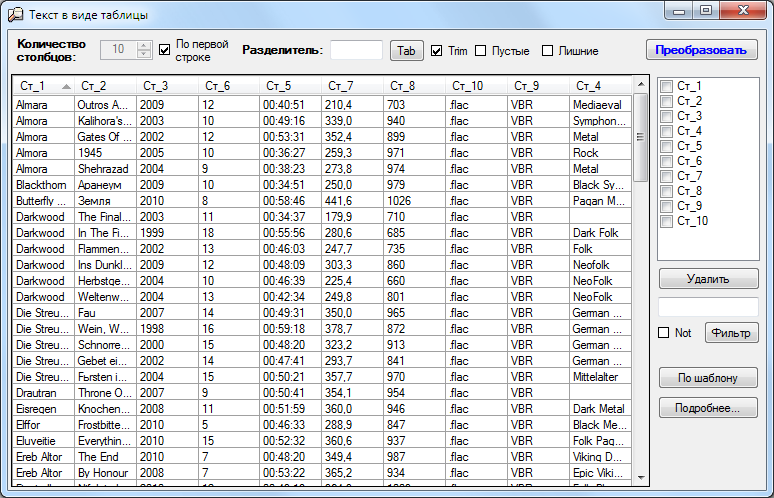Select the 'Almara' cell
Image resolution: width=774 pixels, height=498 pixels.
(44, 105)
